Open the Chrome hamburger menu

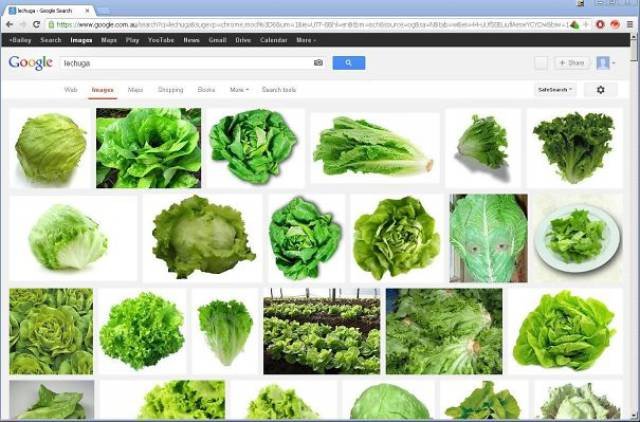pos(630,24)
